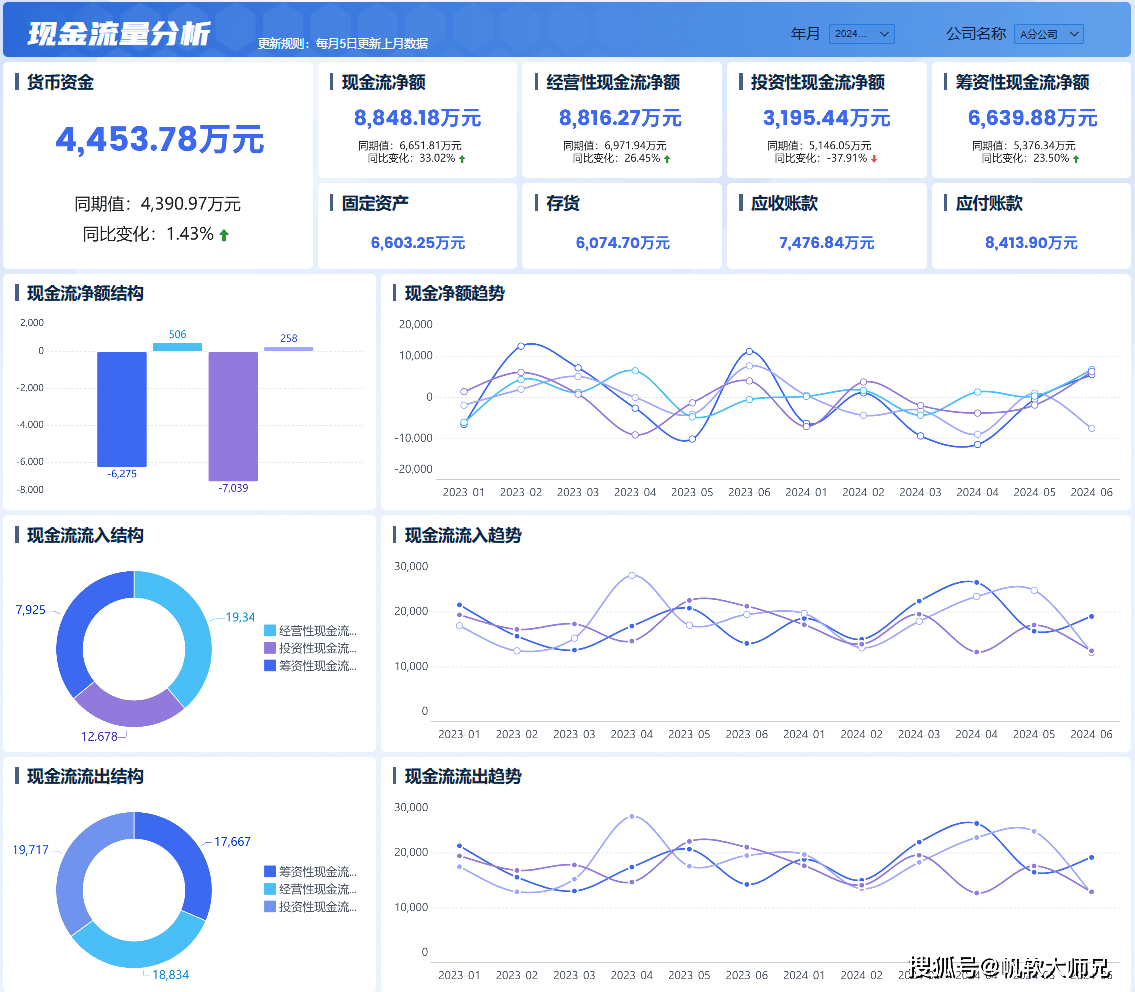
Task: Open the 公司名称 company dropdown
Action: [x=1048, y=34]
